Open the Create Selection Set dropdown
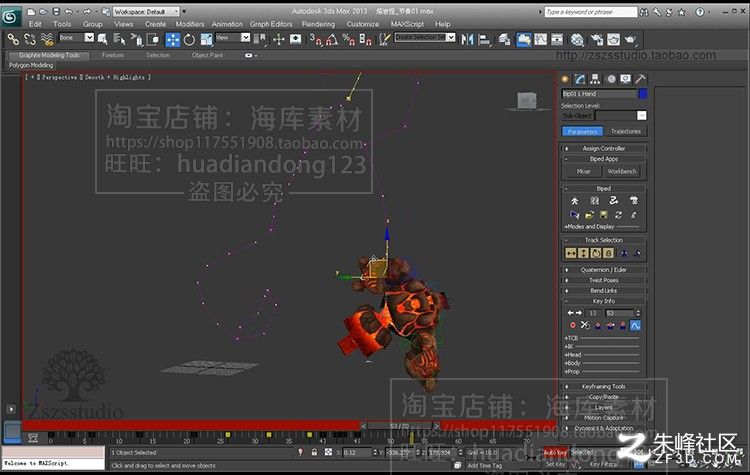This screenshot has width=750, height=475. [x=424, y=37]
